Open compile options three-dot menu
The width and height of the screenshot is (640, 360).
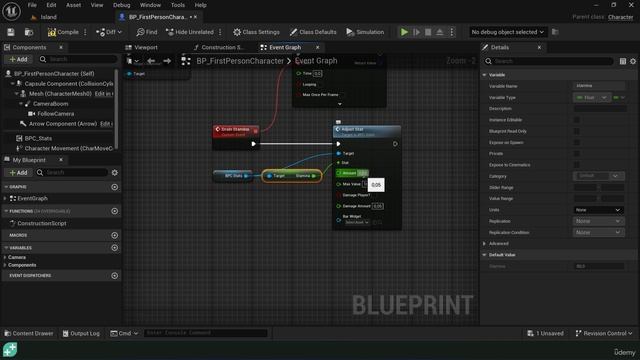pyautogui.click(x=85, y=32)
